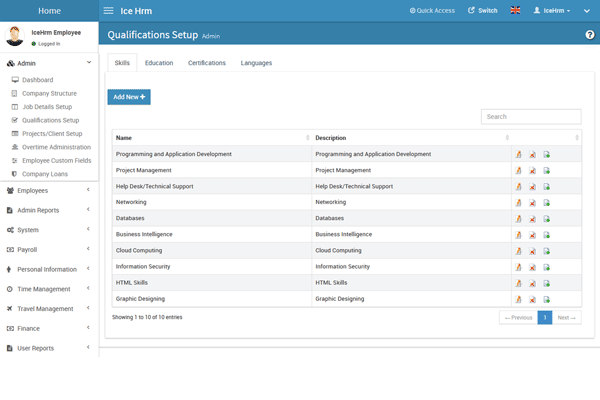Click the hamburger menu icon in header
The width and height of the screenshot is (600, 400).
[x=109, y=11]
